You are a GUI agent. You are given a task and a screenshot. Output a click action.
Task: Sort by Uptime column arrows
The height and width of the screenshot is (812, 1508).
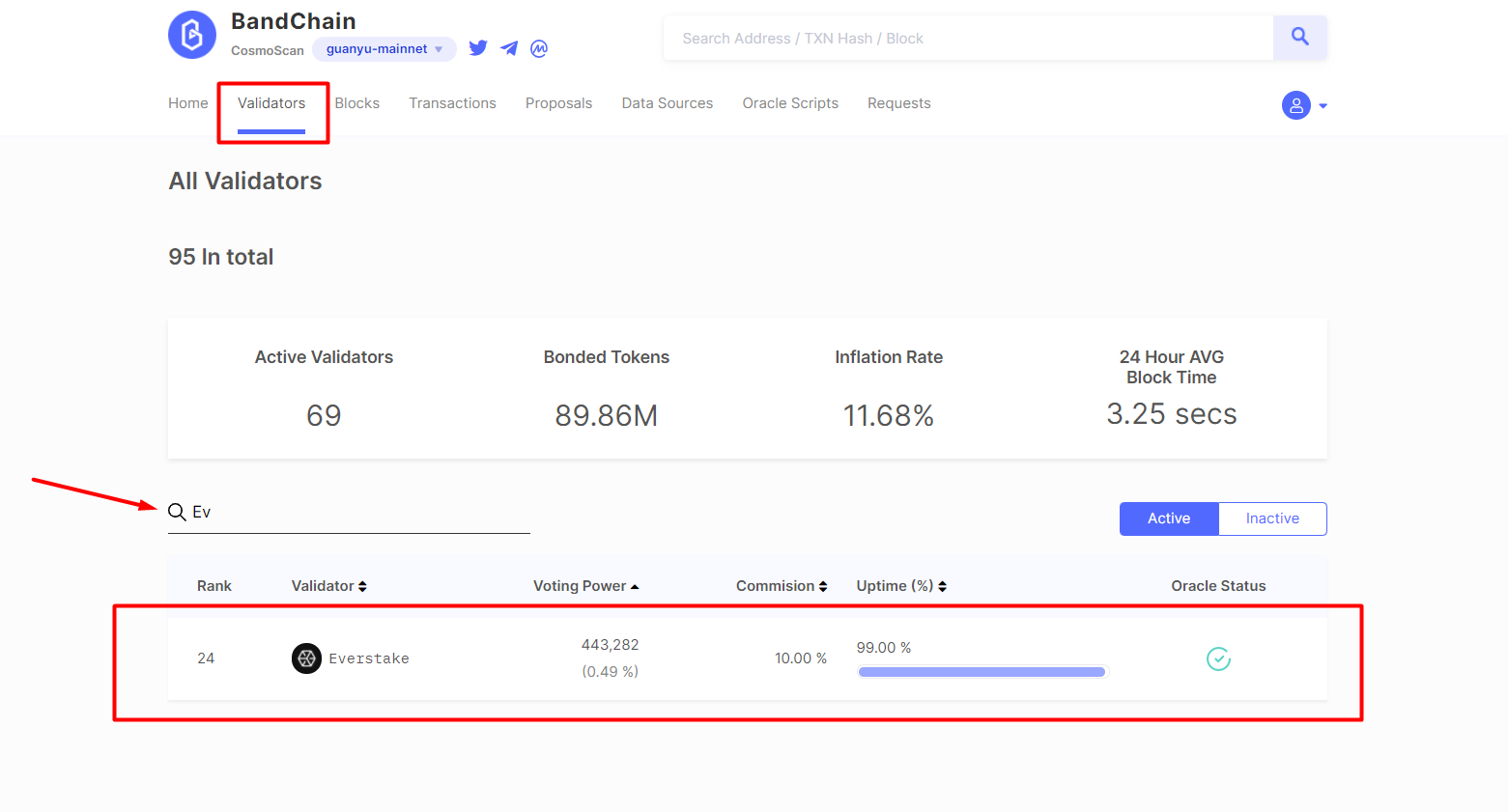pyautogui.click(x=942, y=586)
